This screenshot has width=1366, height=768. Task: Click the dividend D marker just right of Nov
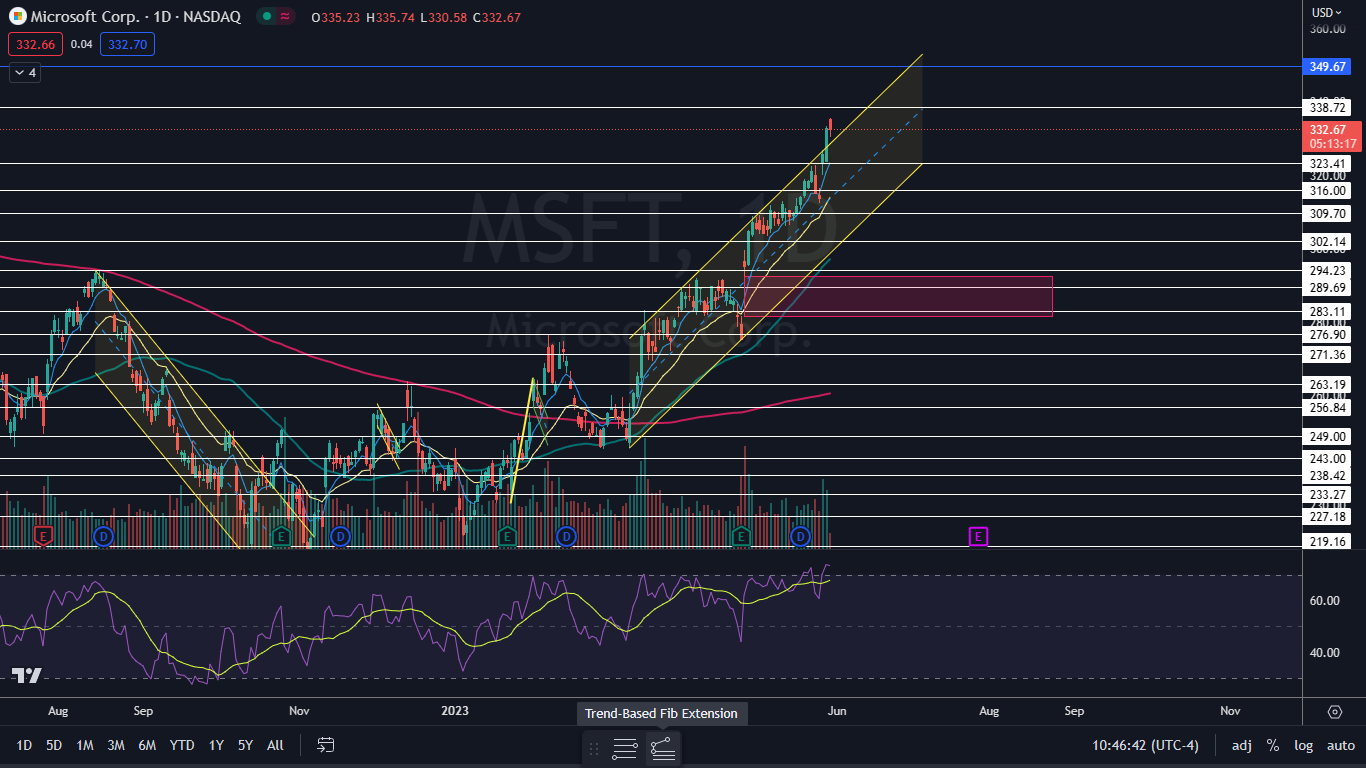[x=340, y=537]
